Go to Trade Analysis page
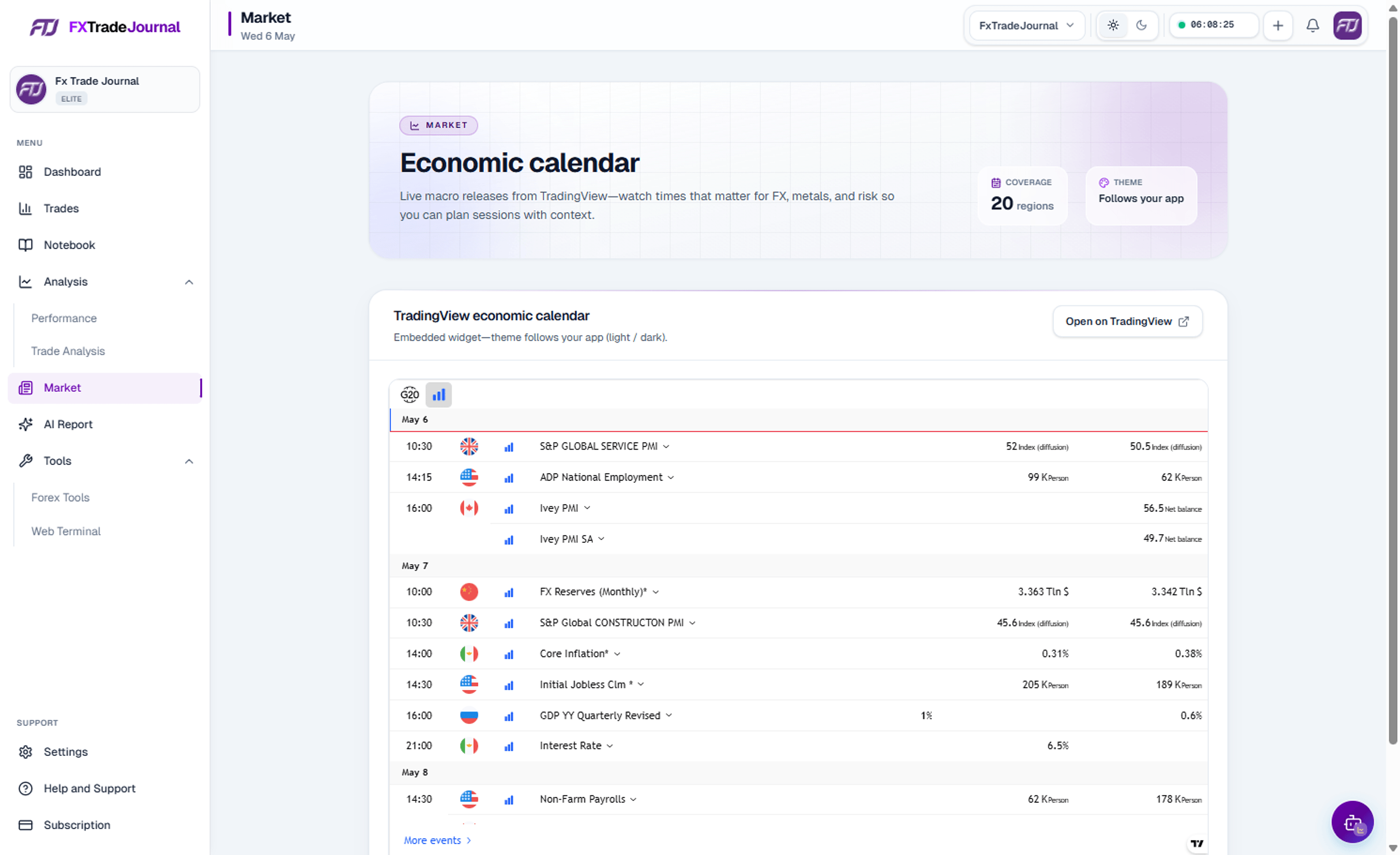 tap(68, 351)
